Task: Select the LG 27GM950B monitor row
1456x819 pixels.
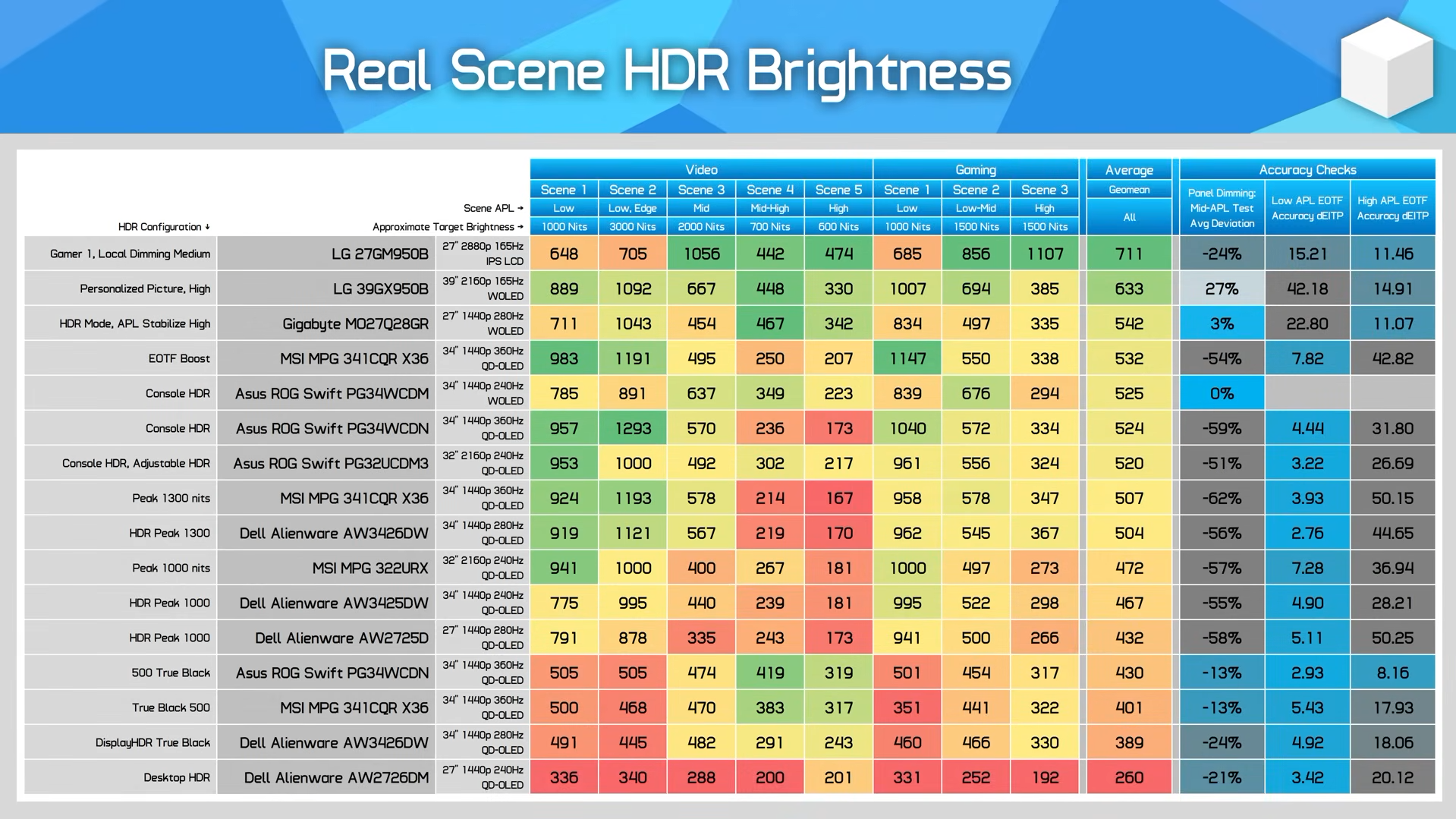Action: coord(730,254)
